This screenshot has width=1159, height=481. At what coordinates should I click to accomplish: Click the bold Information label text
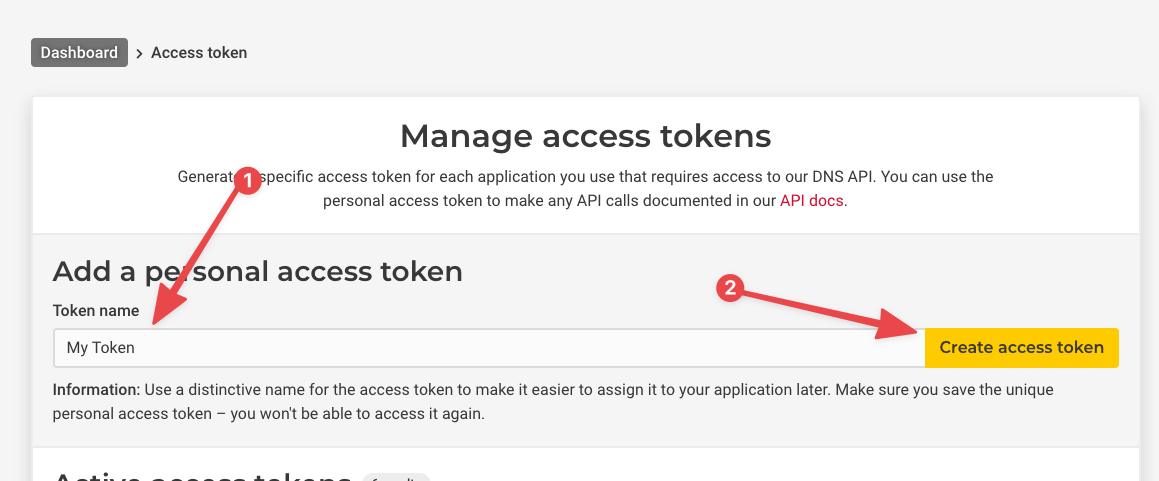click(x=96, y=389)
